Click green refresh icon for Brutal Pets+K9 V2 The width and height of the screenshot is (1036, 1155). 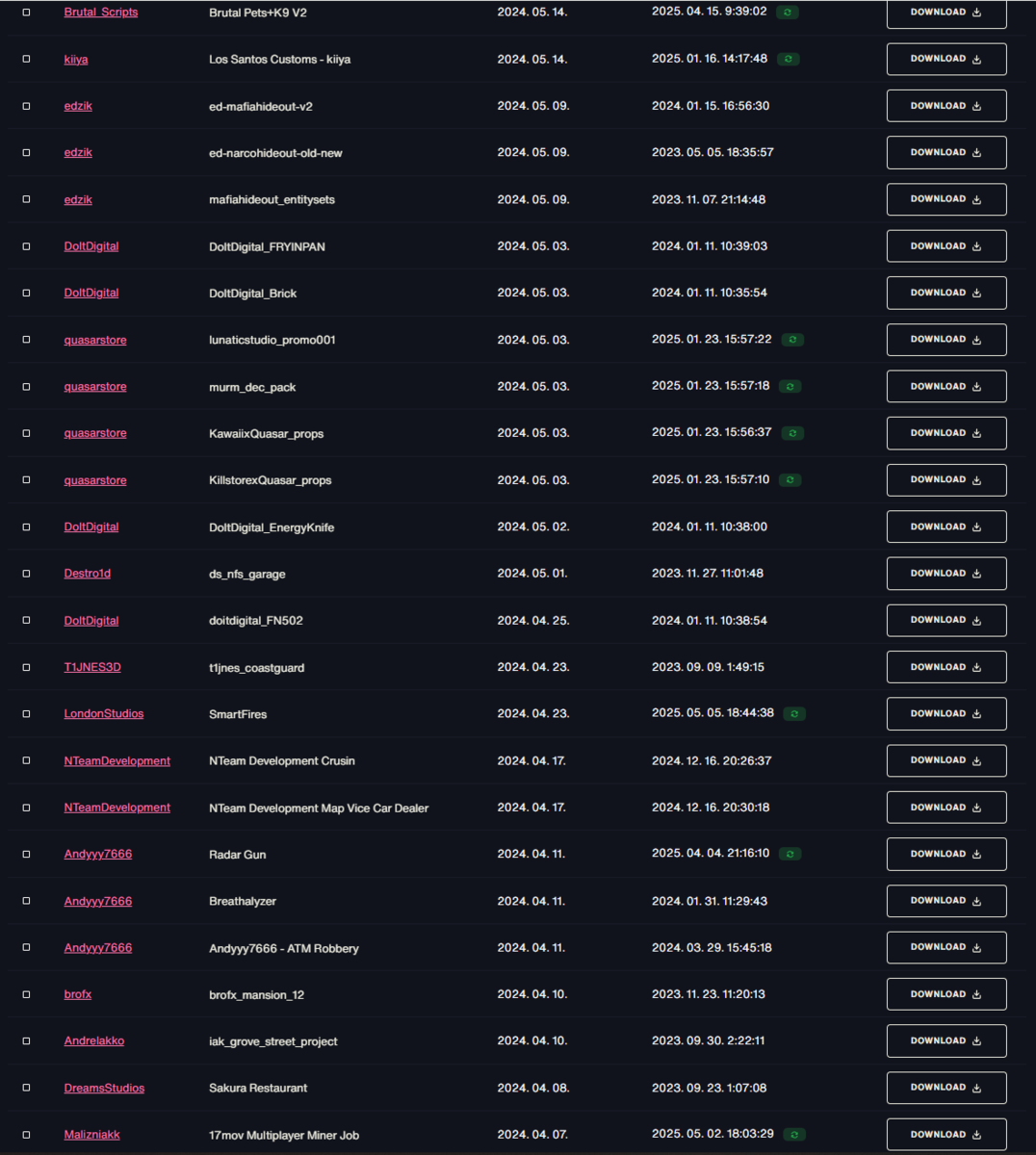[788, 13]
